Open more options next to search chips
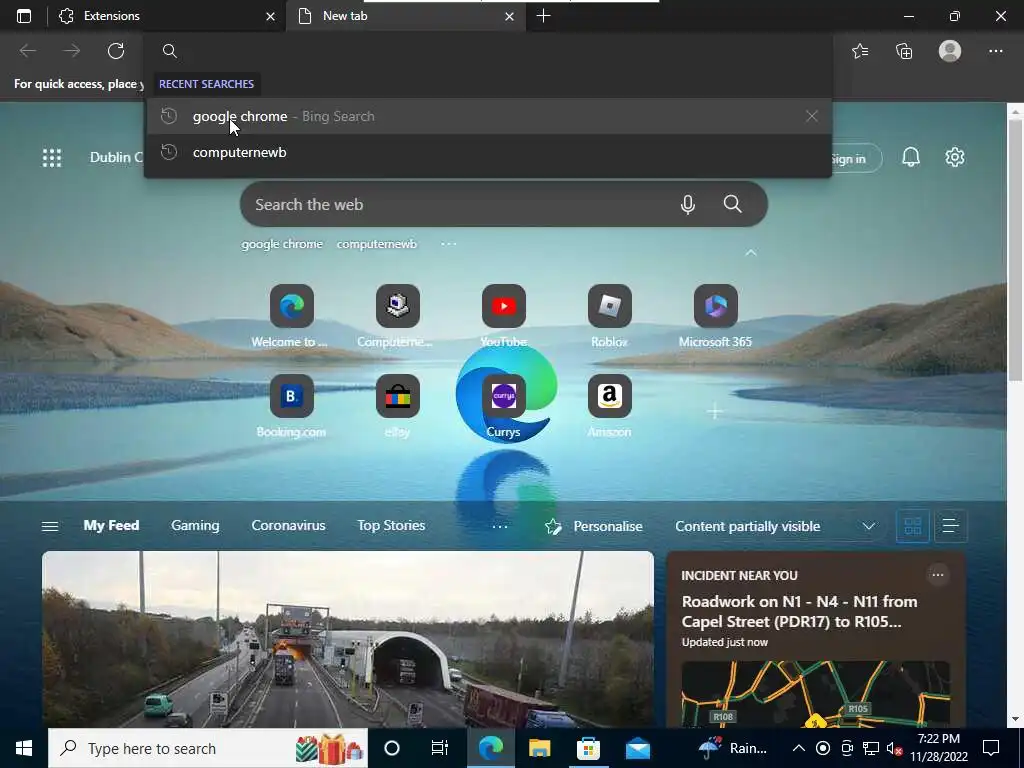The width and height of the screenshot is (1024, 768). pyautogui.click(x=449, y=244)
